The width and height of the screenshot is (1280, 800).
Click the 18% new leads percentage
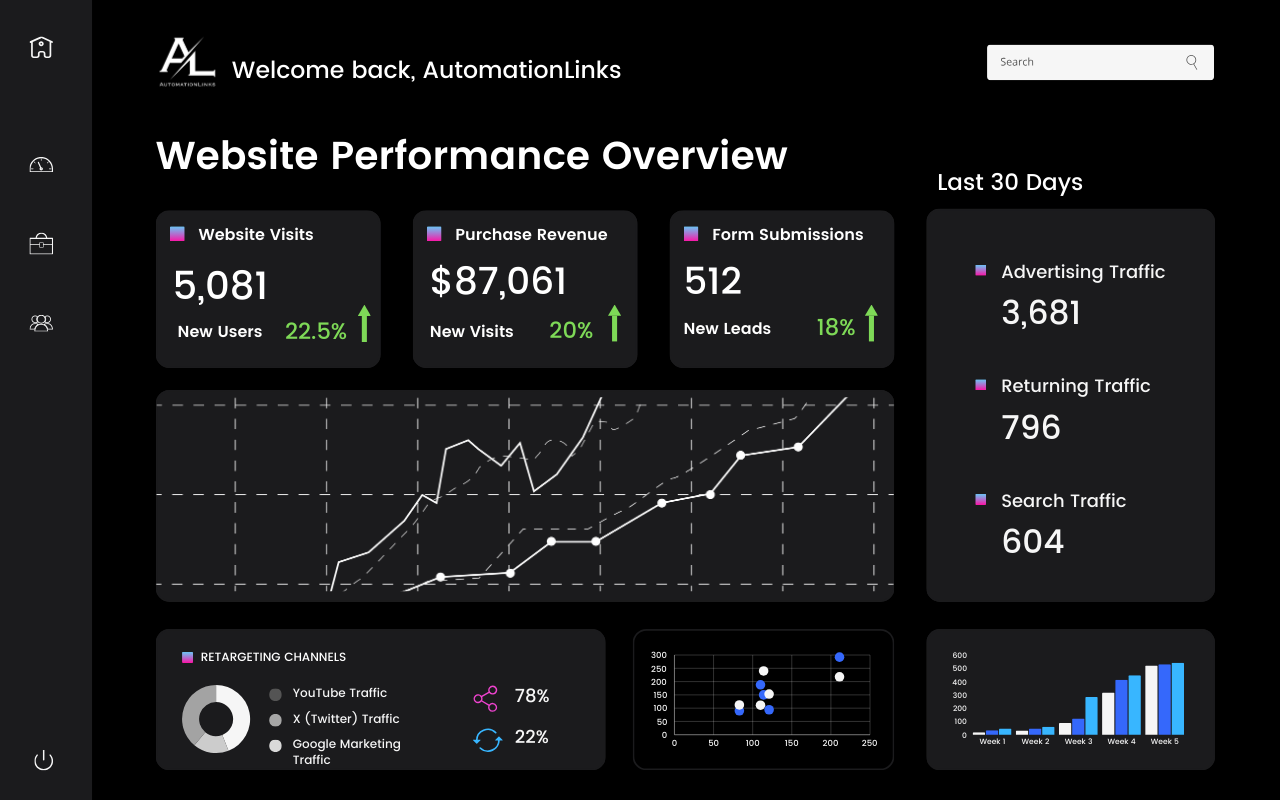tap(835, 327)
